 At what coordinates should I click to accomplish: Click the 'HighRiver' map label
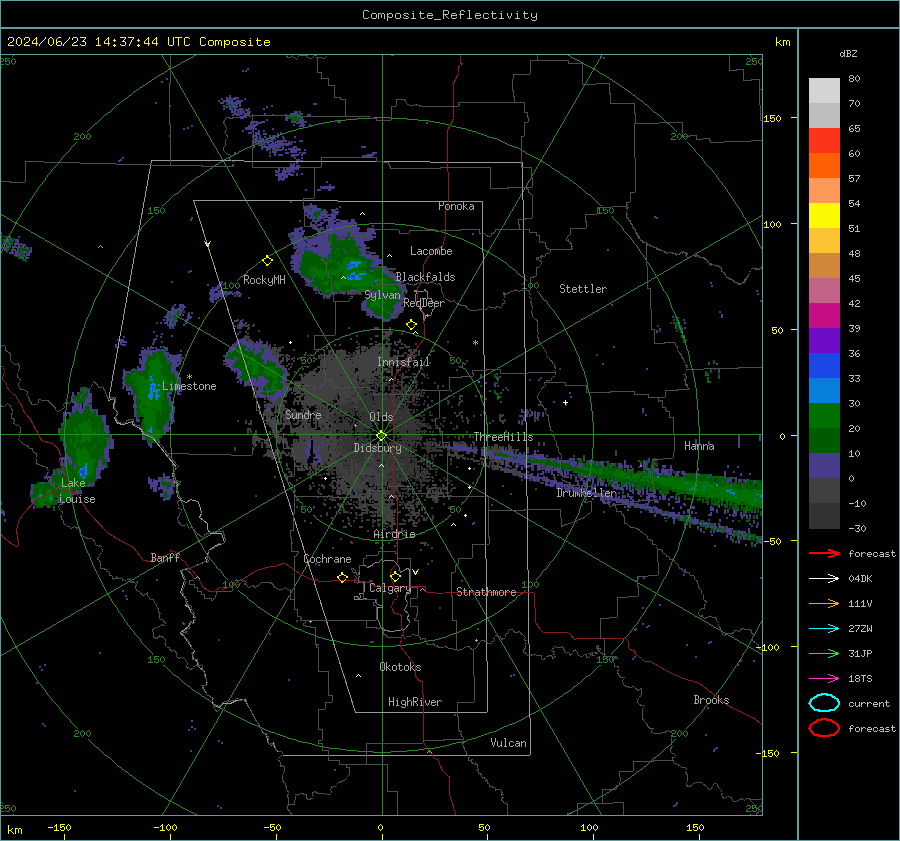coord(415,702)
